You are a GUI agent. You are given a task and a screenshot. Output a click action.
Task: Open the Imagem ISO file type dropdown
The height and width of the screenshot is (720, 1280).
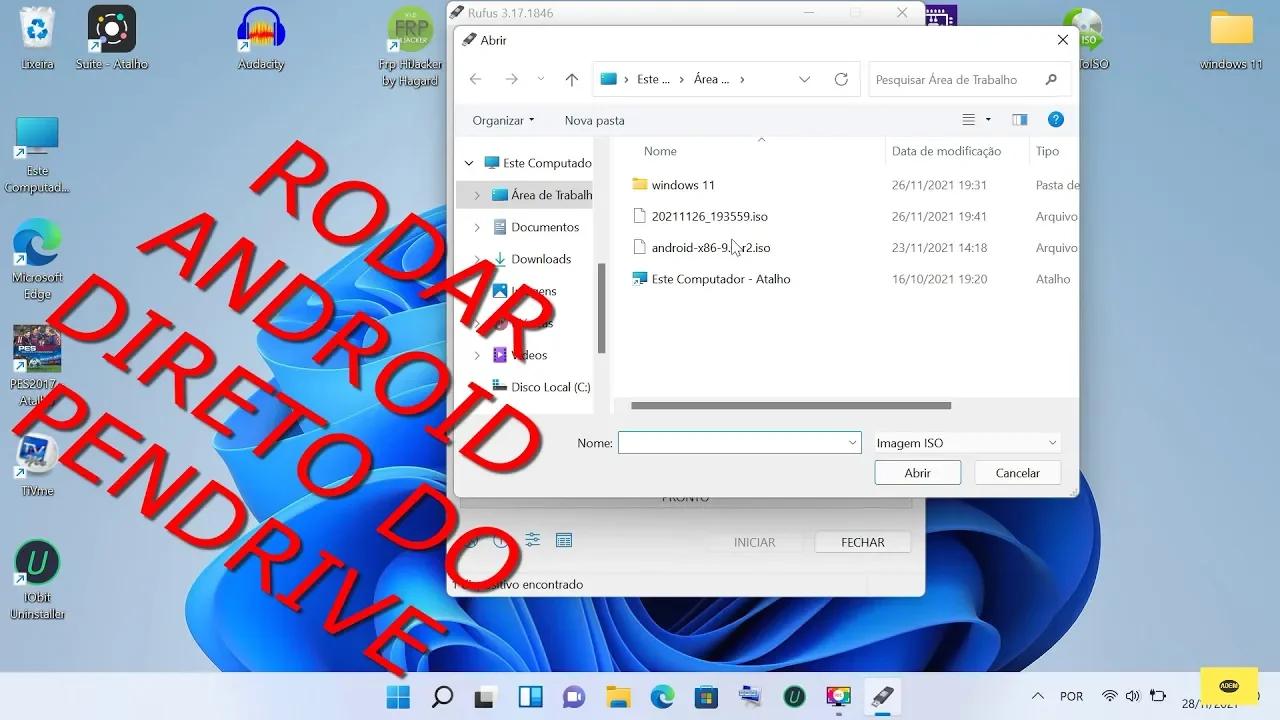pos(965,443)
